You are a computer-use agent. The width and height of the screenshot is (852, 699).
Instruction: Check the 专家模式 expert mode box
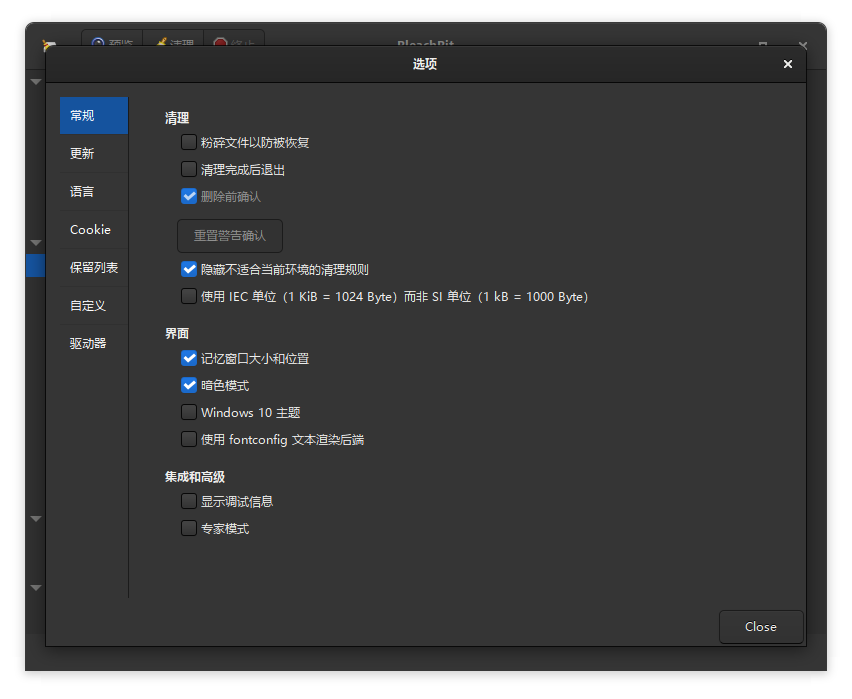coord(189,528)
